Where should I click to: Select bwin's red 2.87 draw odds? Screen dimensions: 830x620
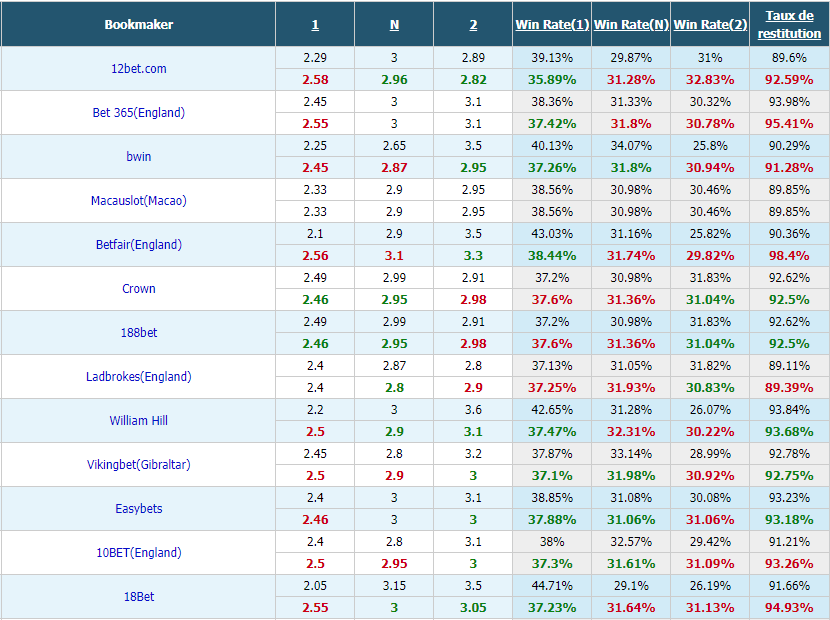click(x=394, y=168)
